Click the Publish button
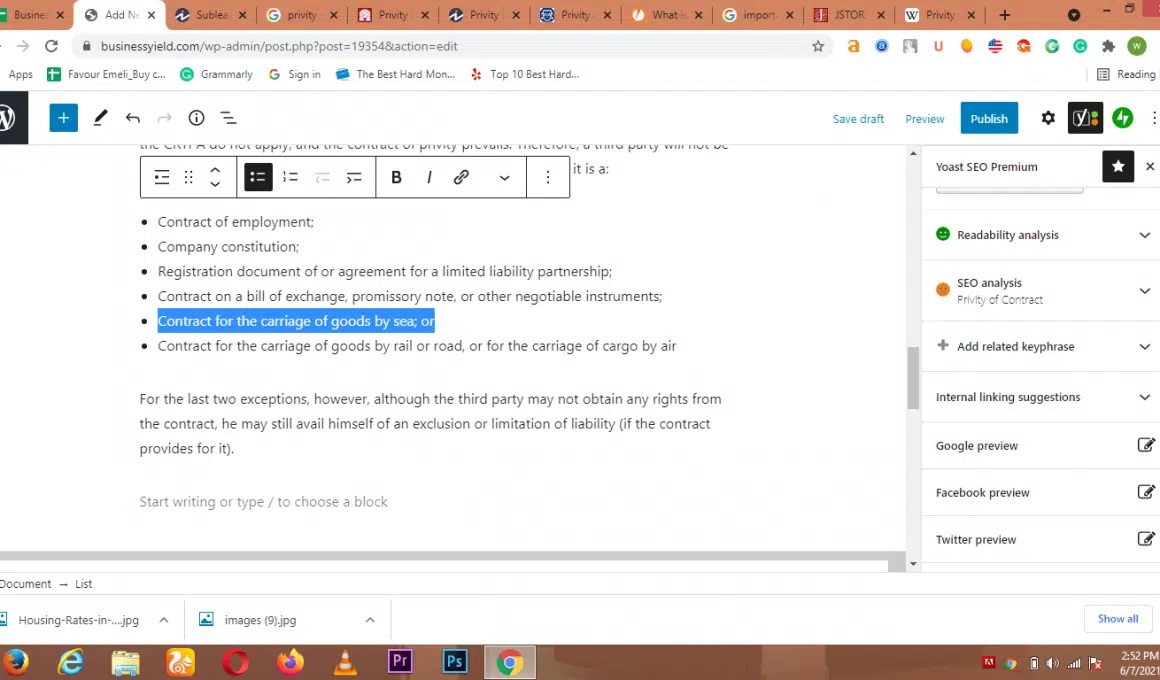Image resolution: width=1160 pixels, height=680 pixels. [x=989, y=118]
